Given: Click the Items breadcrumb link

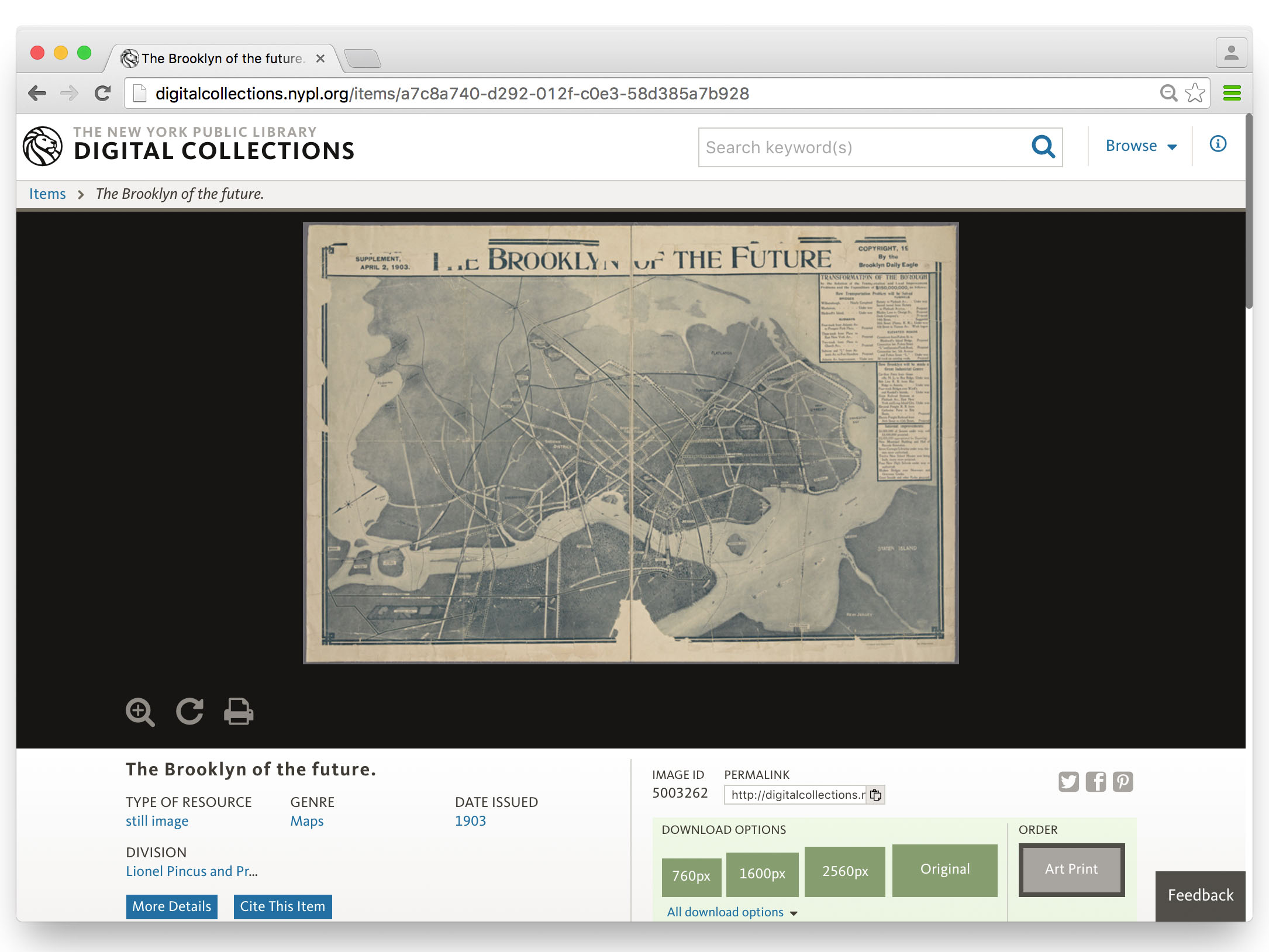Looking at the screenshot, I should pos(47,194).
